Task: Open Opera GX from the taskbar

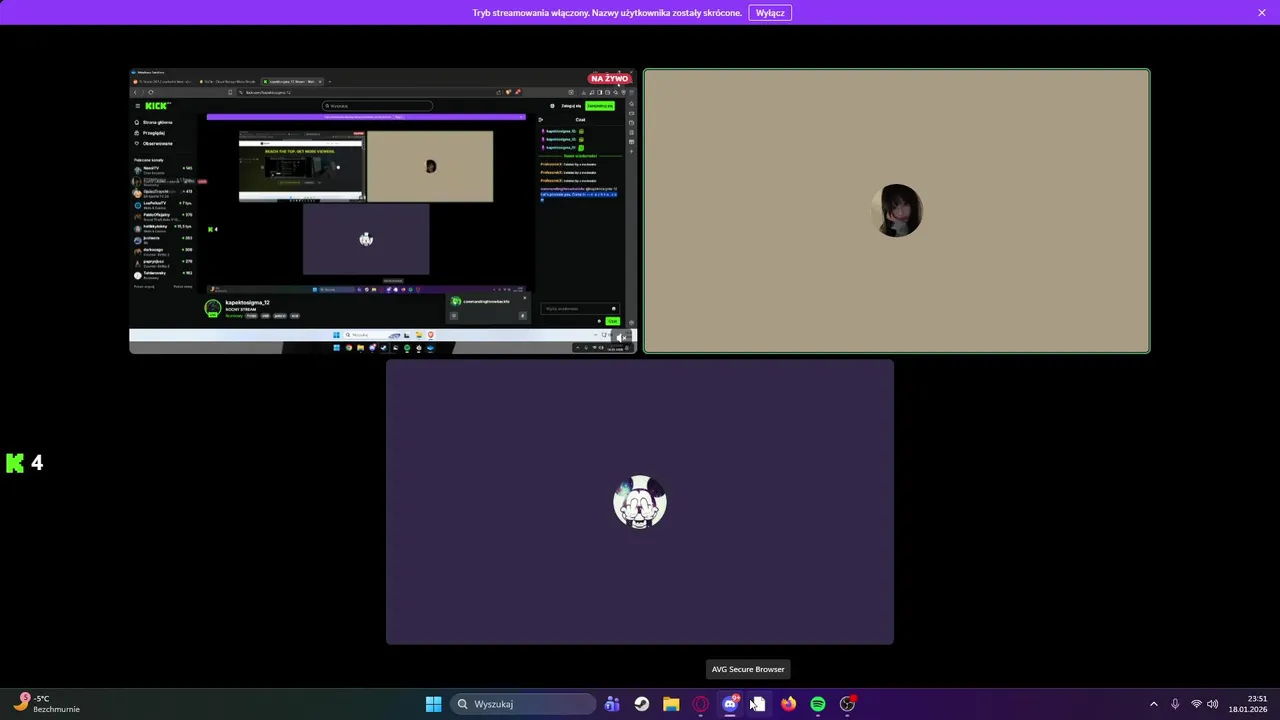Action: (x=700, y=704)
